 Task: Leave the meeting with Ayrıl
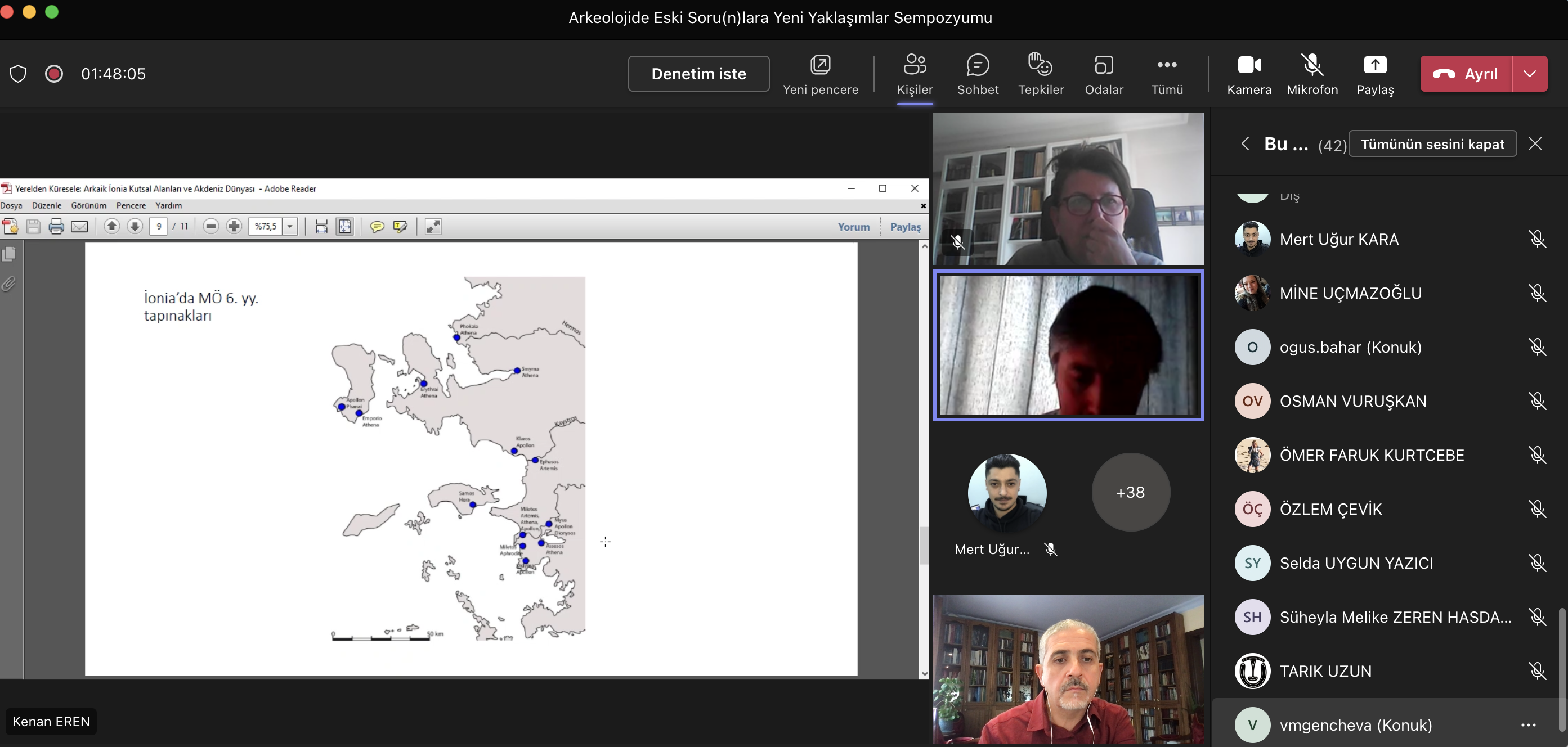[x=1466, y=74]
